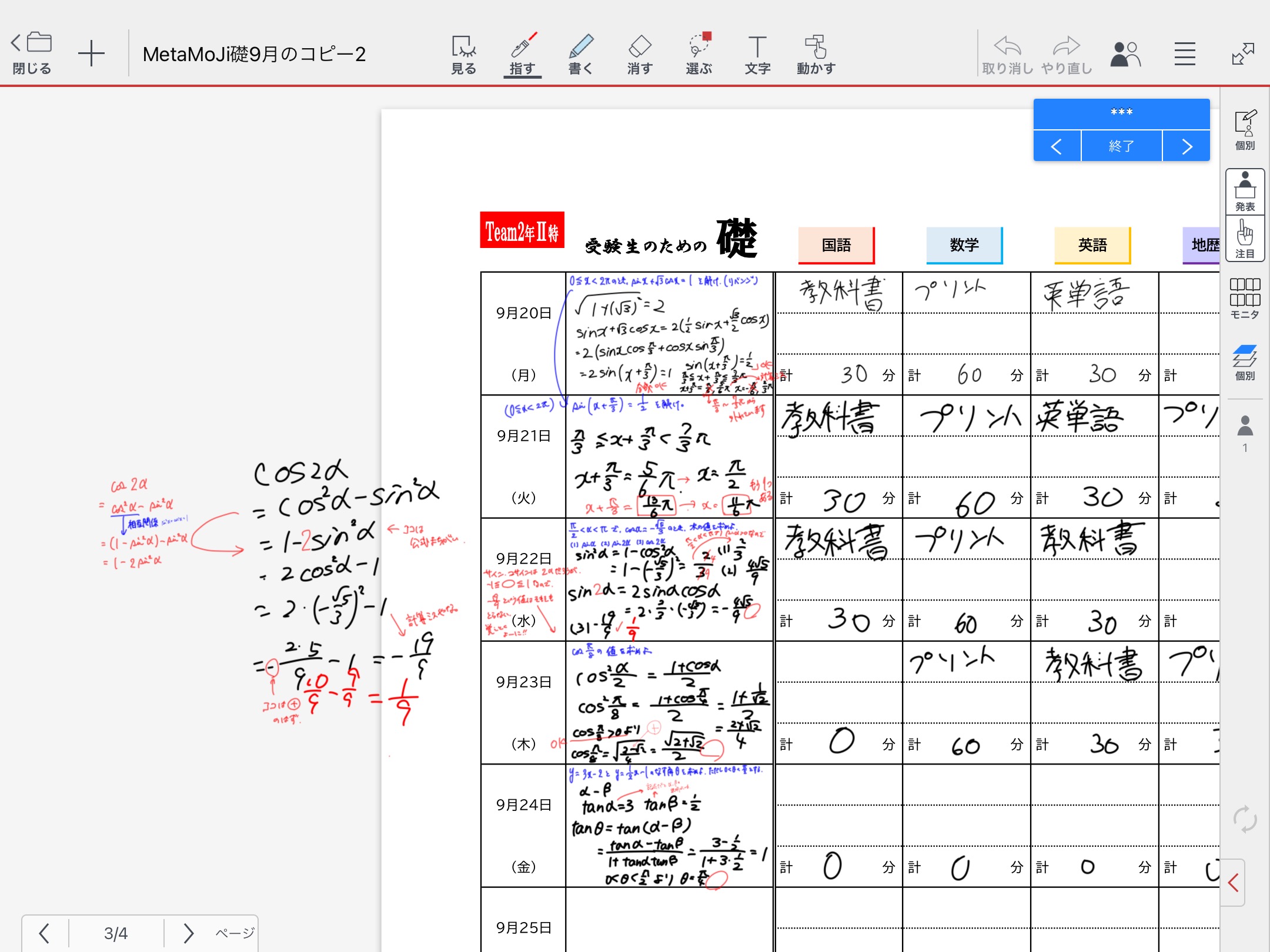Screen dimensions: 1270x952
Task: Select the 書く pen tool
Action: click(581, 54)
